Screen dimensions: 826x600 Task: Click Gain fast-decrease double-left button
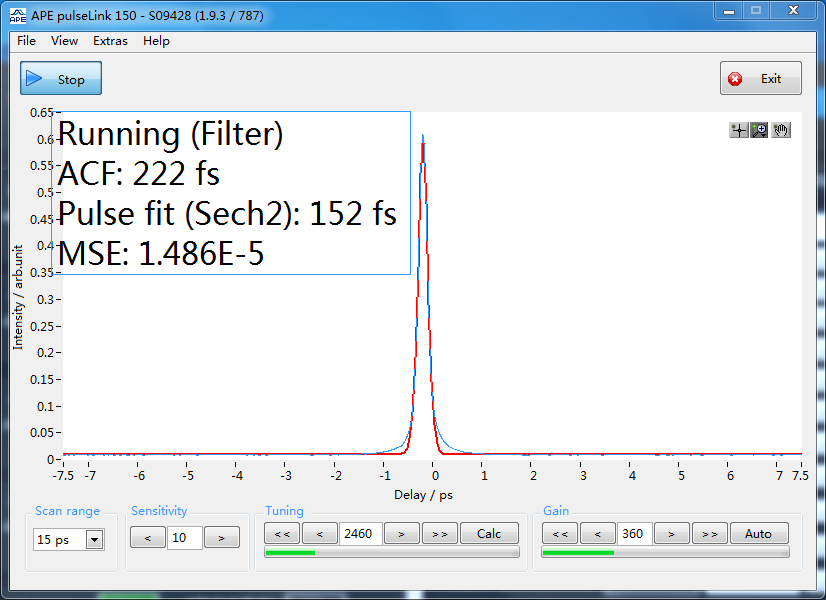(560, 534)
